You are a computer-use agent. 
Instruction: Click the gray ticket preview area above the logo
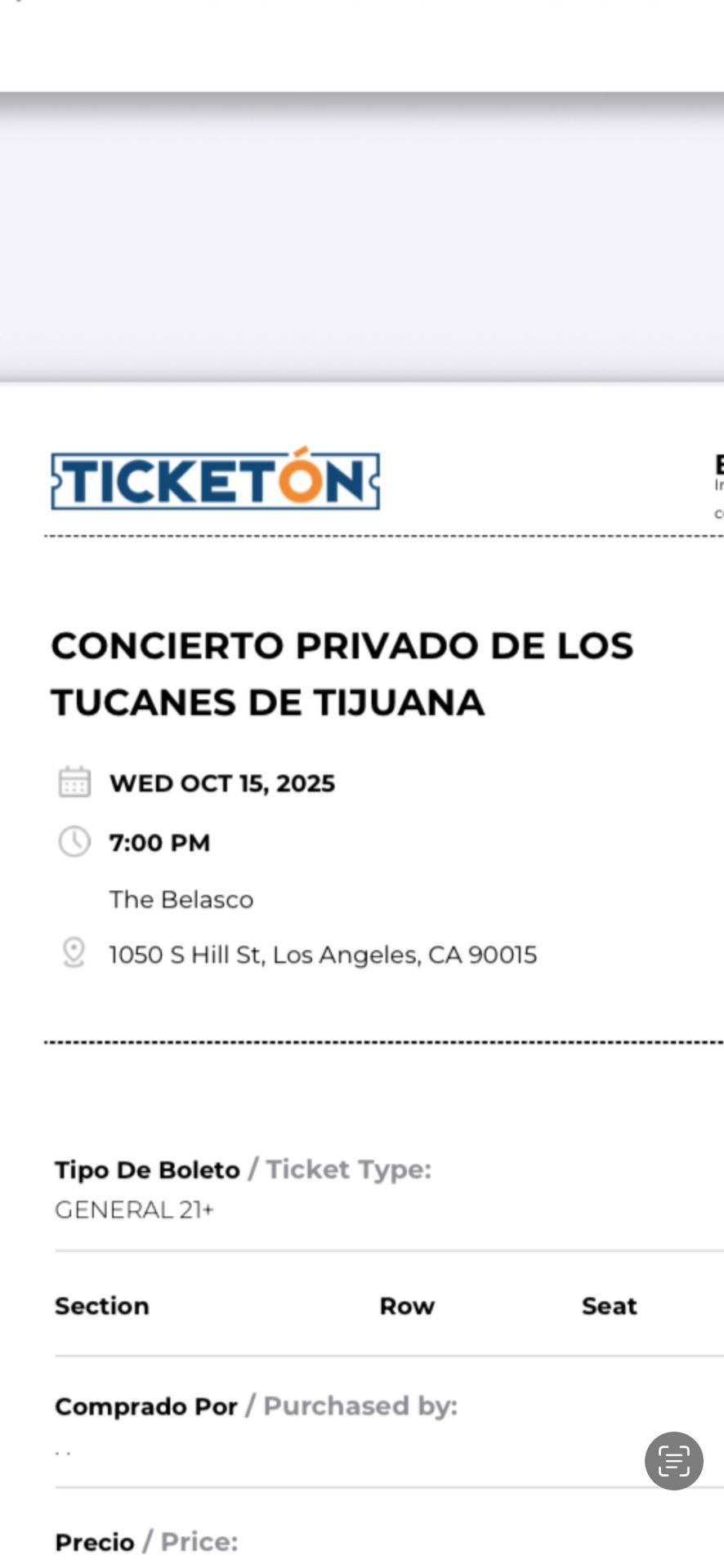(362, 237)
